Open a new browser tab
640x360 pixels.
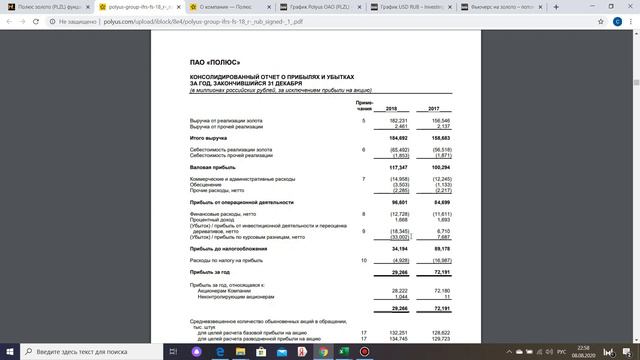pos(556,7)
